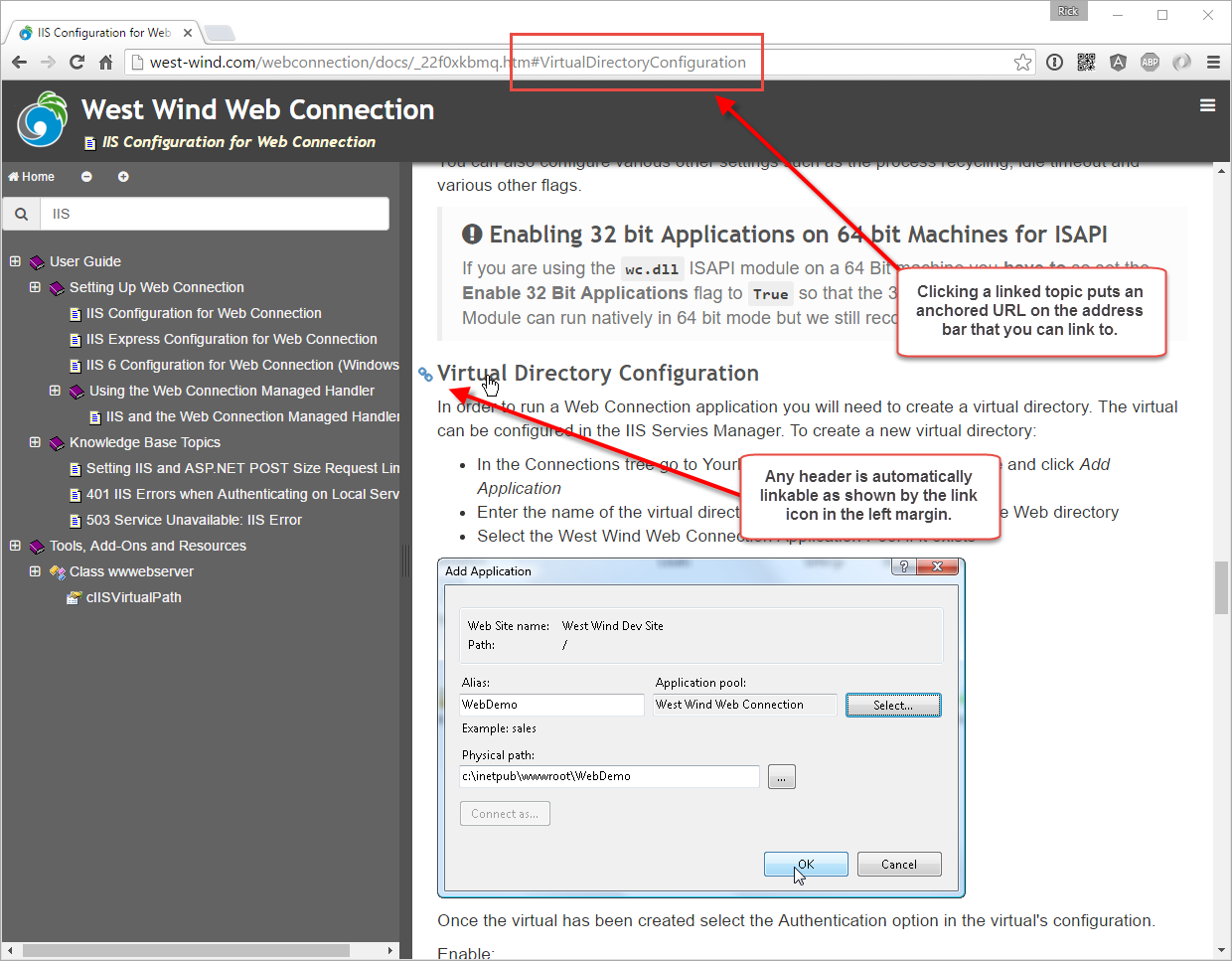The width and height of the screenshot is (1232, 961).
Task: Open the 503 Service Unavailable: IIS Error topic
Action: [193, 520]
